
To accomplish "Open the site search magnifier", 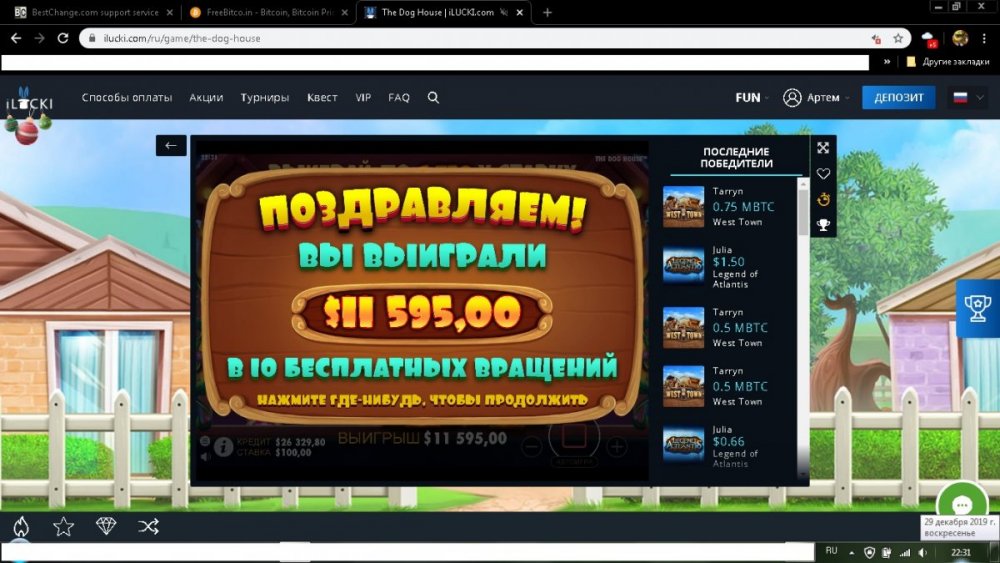I will (433, 98).
